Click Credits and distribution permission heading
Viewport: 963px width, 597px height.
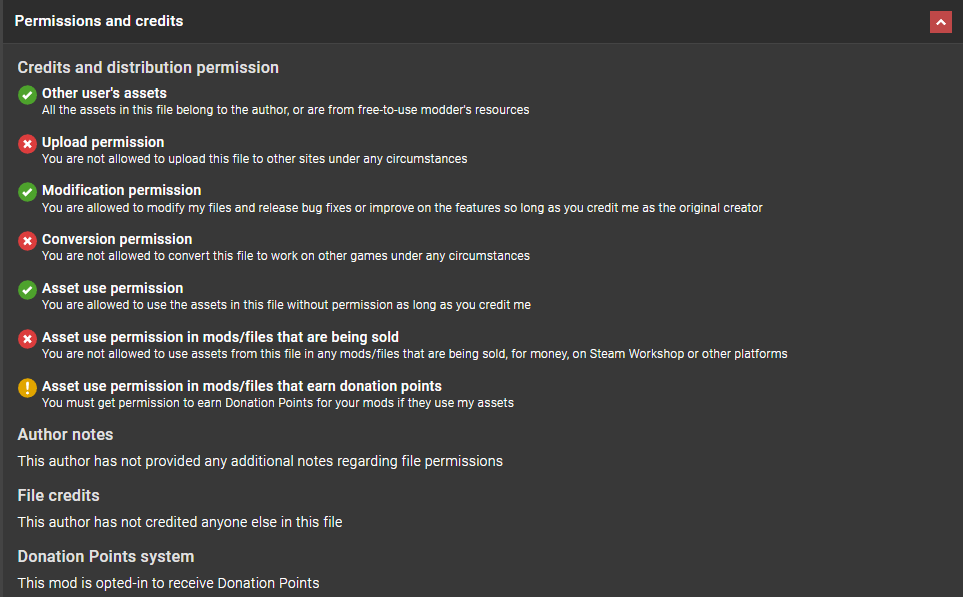coord(148,68)
